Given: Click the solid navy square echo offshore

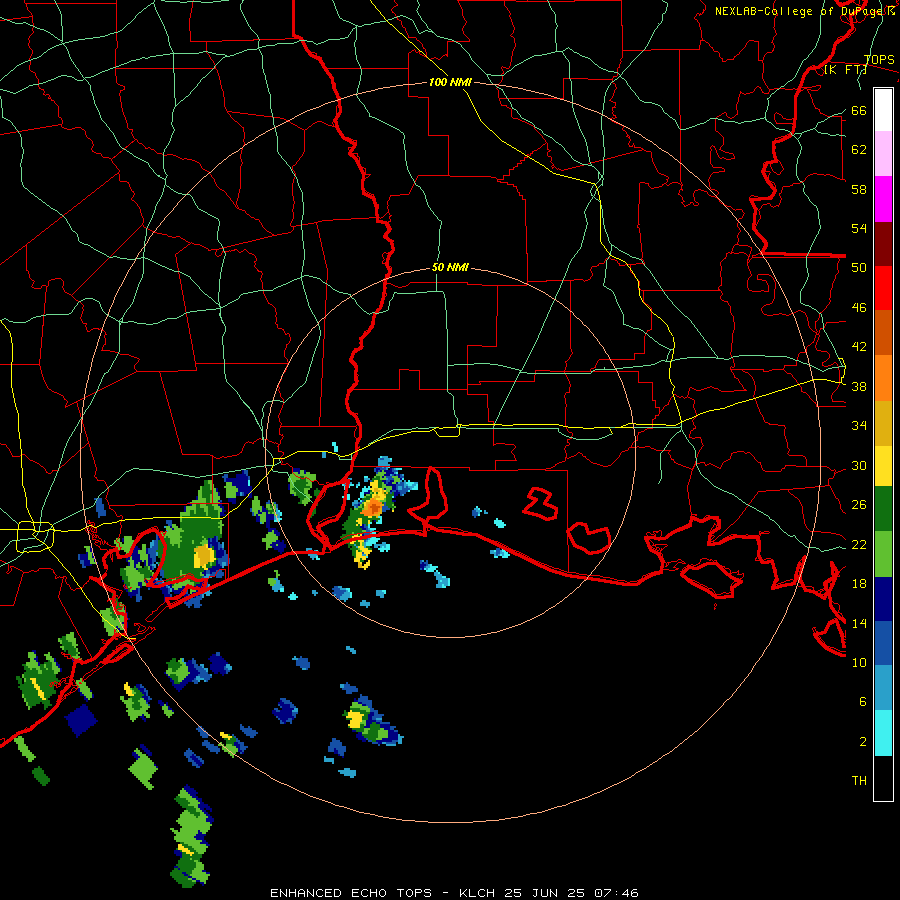Looking at the screenshot, I should click(81, 720).
